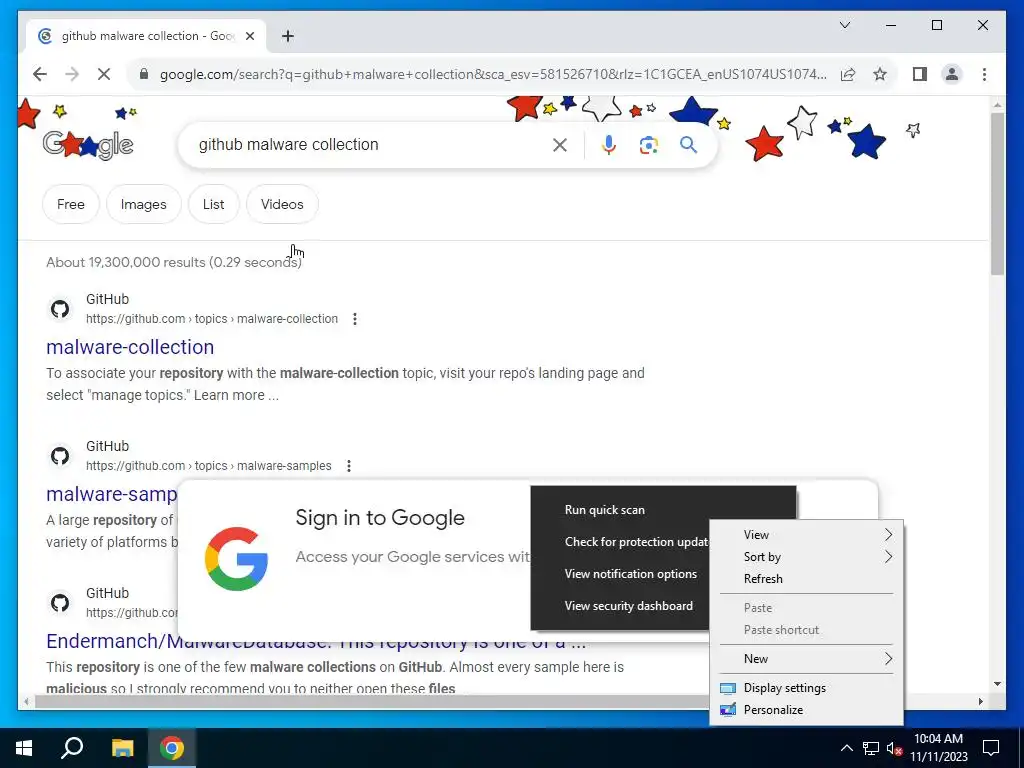The height and width of the screenshot is (768, 1024).
Task: Click the Chrome taskbar icon
Action: tap(172, 748)
